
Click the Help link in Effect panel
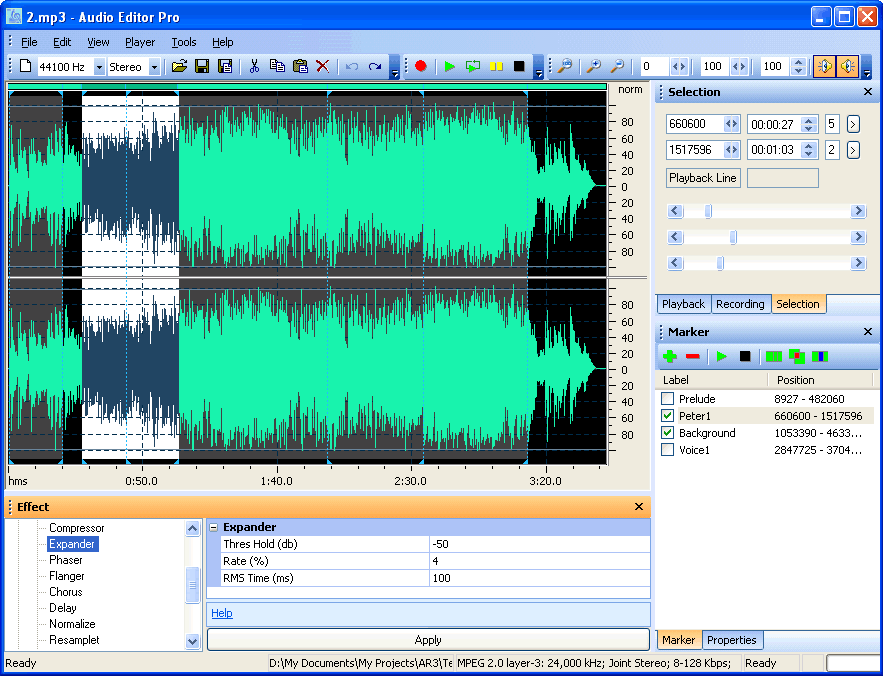(x=222, y=613)
